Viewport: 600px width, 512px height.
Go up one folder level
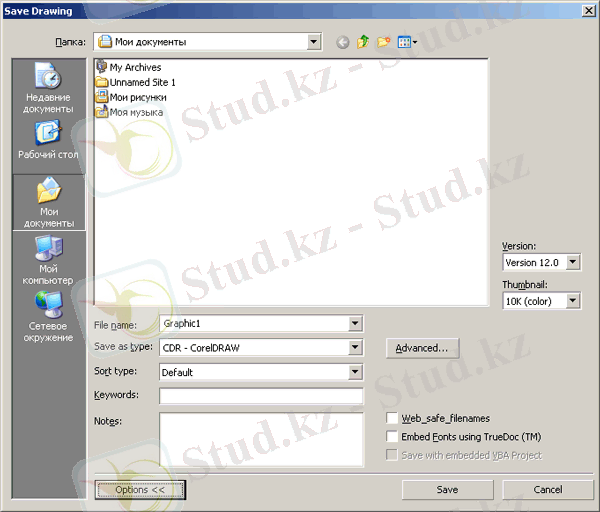pyautogui.click(x=363, y=42)
